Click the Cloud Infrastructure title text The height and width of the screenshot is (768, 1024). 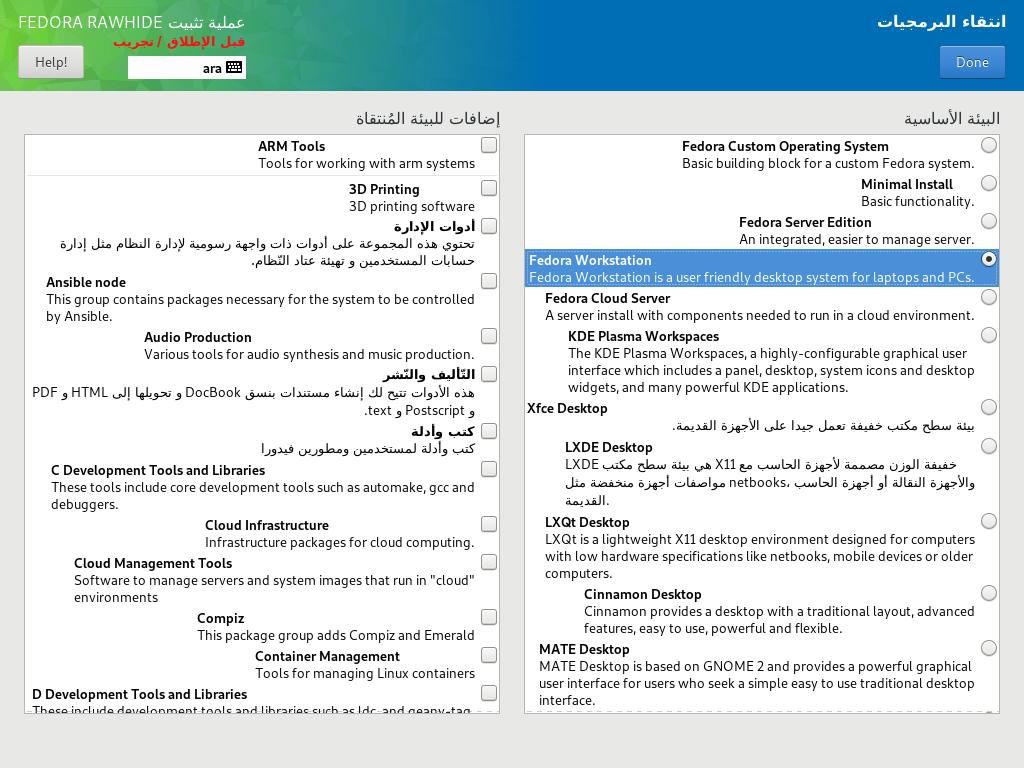[x=267, y=525]
